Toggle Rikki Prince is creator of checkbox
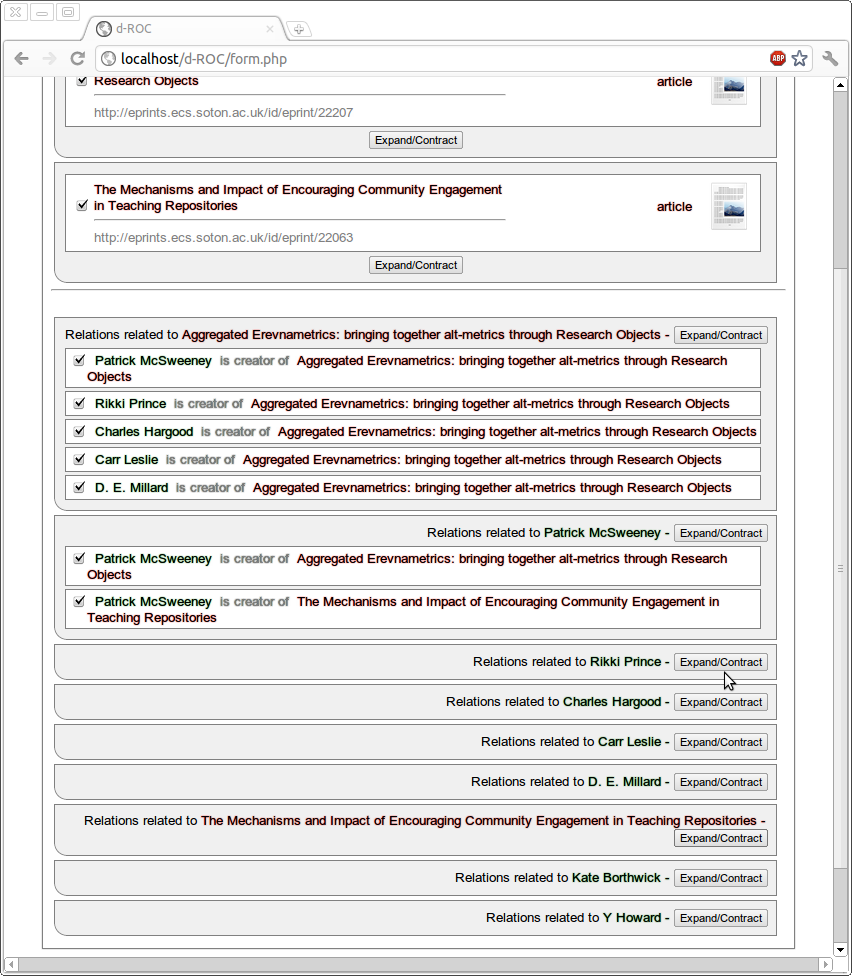852x976 pixels. [x=79, y=403]
